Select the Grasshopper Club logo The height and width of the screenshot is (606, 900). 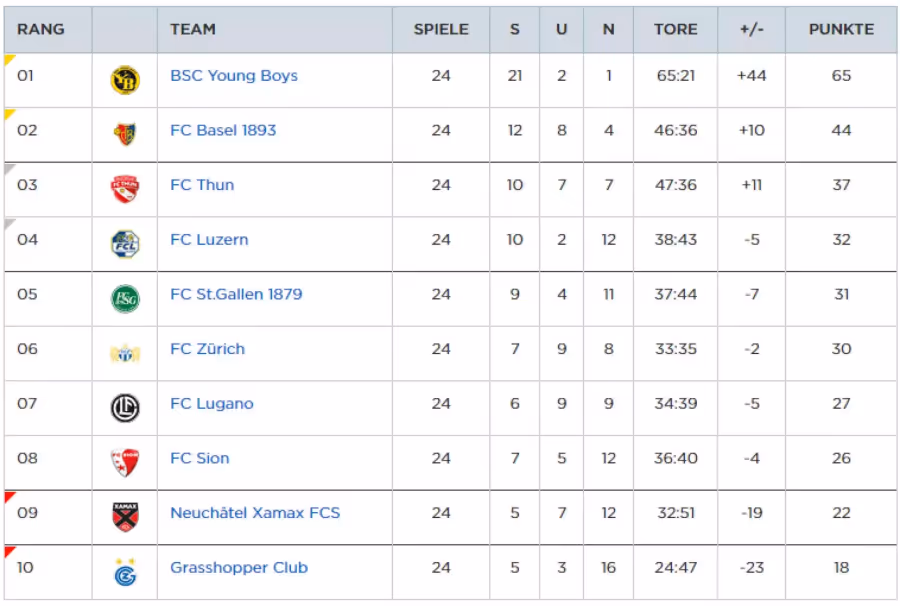[x=125, y=572]
